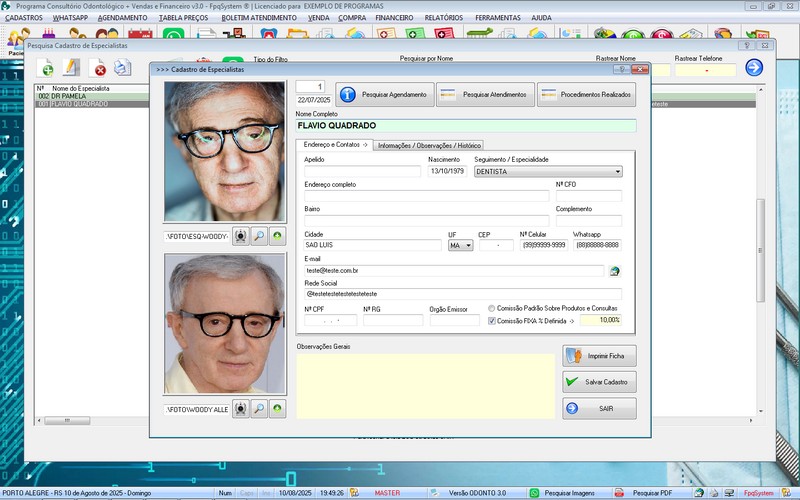The image size is (800, 500).
Task: Click the magnifier icon beside the top photo path
Action: tap(258, 237)
